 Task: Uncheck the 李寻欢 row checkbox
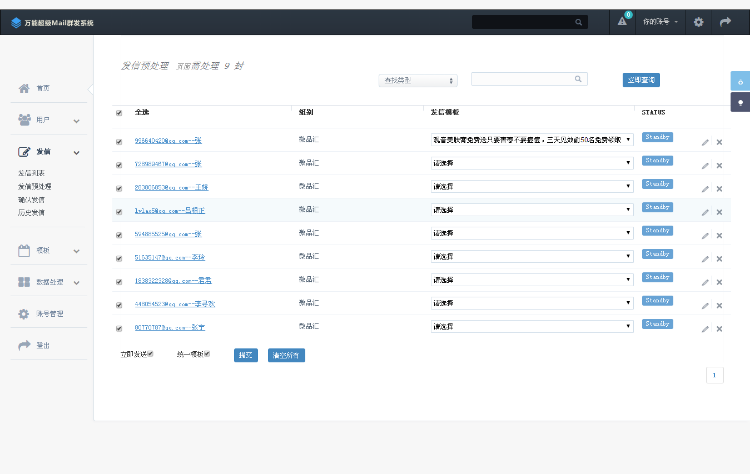click(x=119, y=305)
